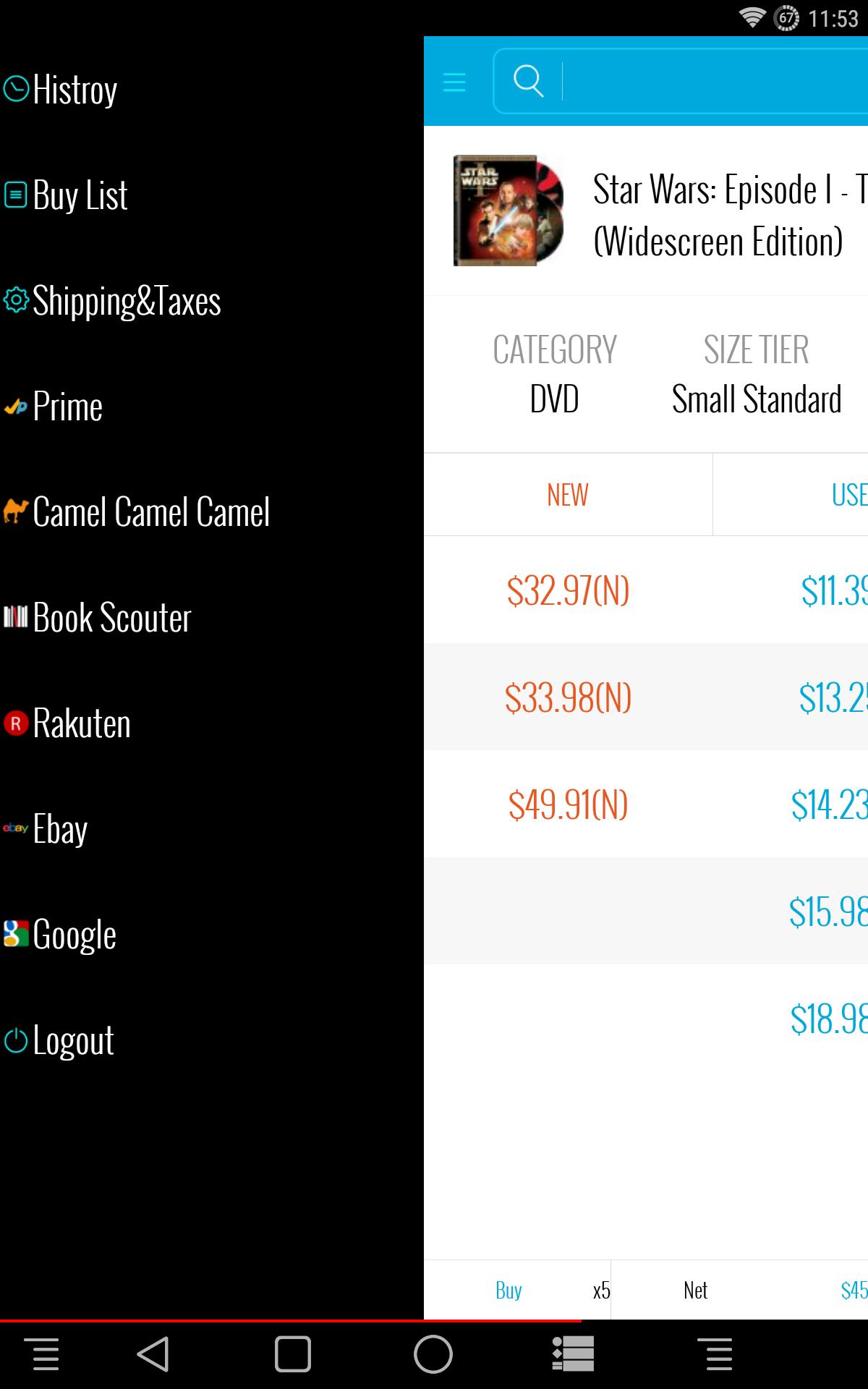
Task: Tap the Ebay logo icon
Action: coord(16,828)
